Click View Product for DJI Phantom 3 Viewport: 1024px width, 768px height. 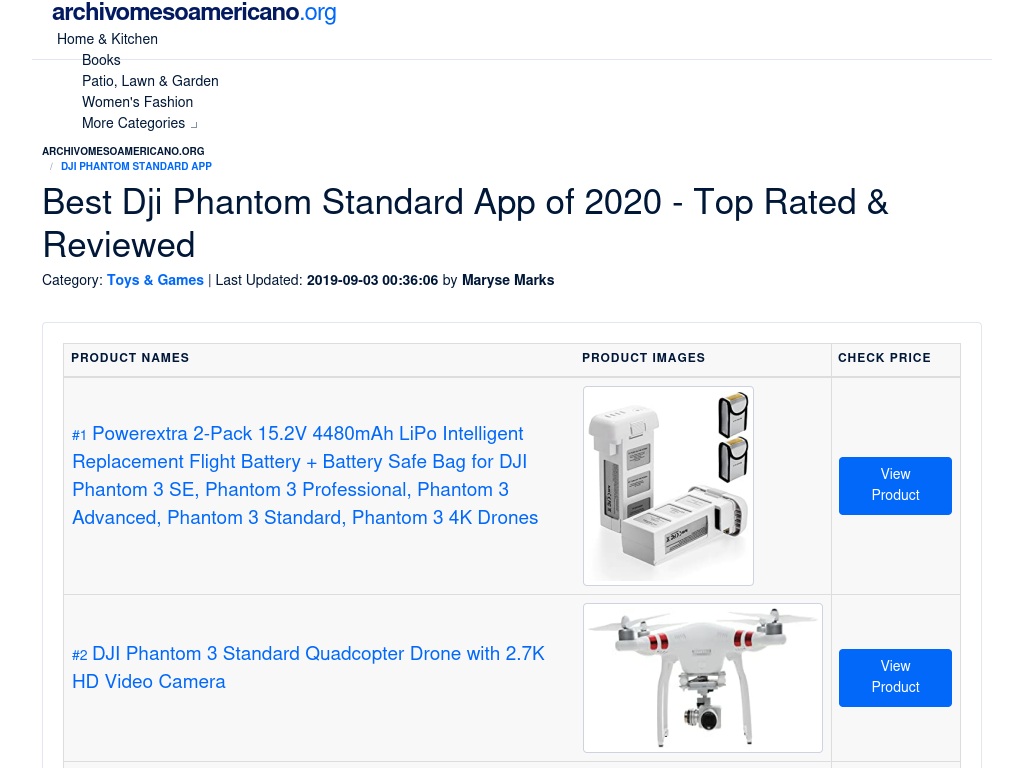click(x=895, y=678)
